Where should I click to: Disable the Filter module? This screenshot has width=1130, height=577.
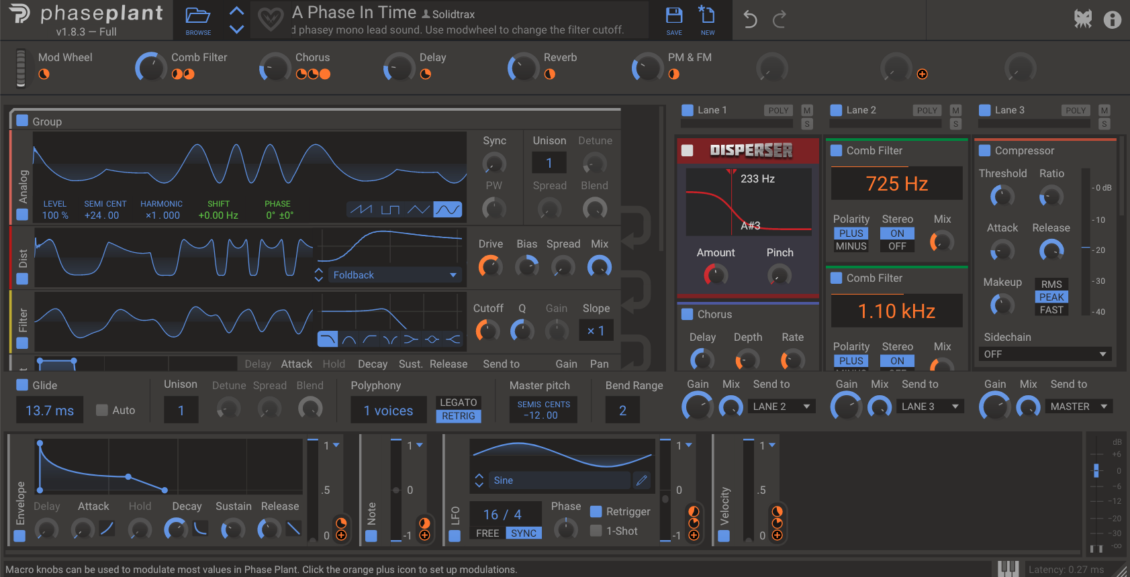click(22, 342)
